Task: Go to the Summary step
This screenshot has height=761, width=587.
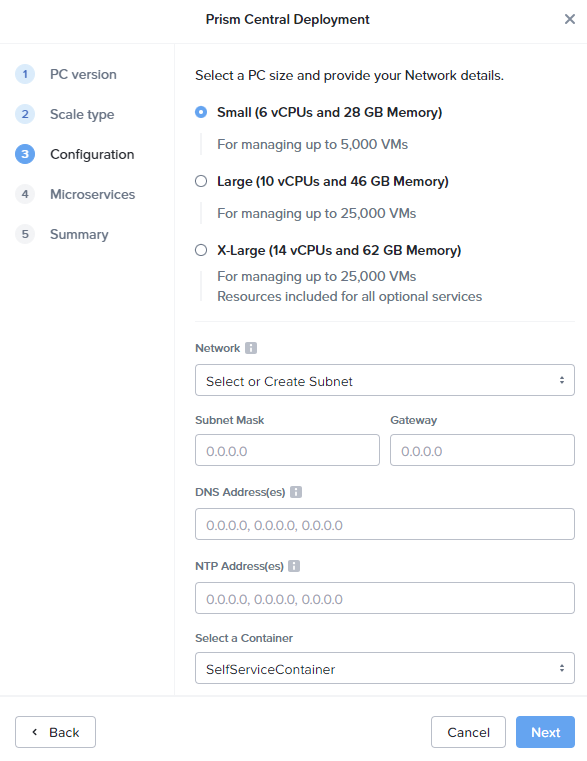Action: (x=79, y=234)
